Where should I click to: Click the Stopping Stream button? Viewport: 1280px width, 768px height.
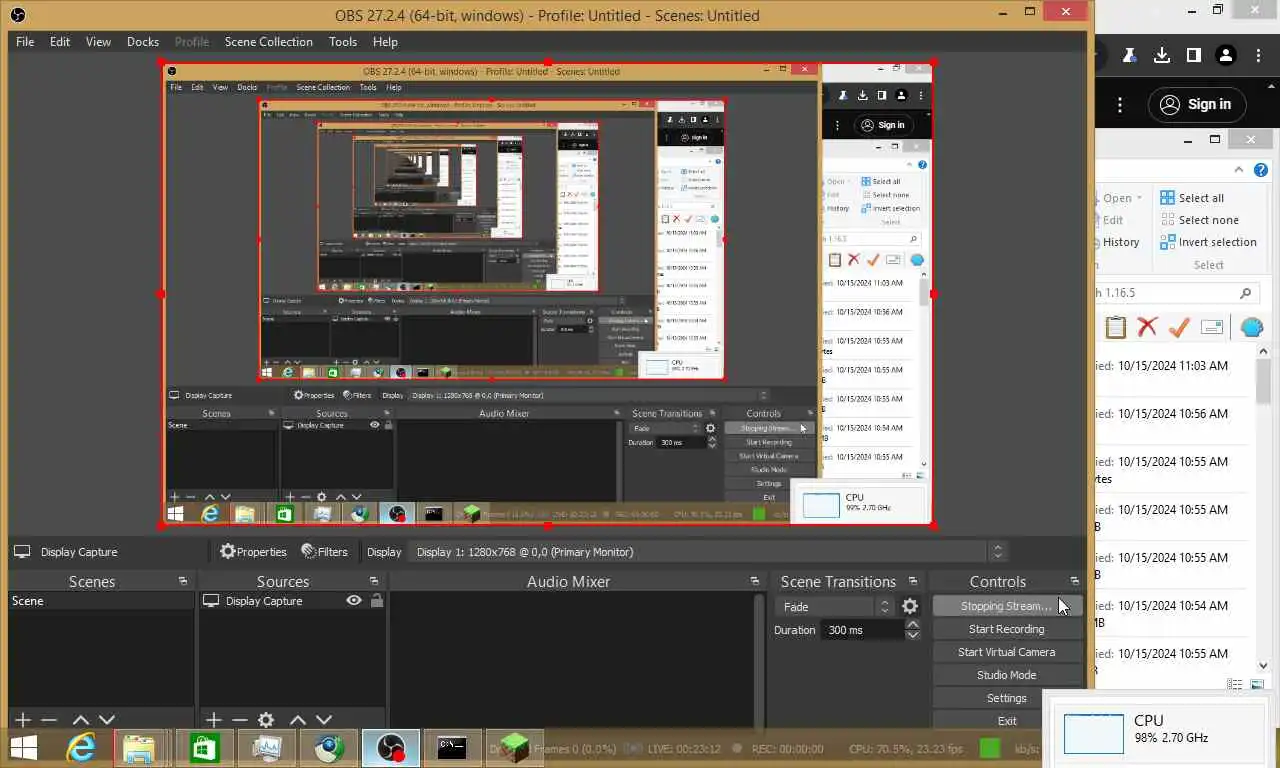(1006, 606)
